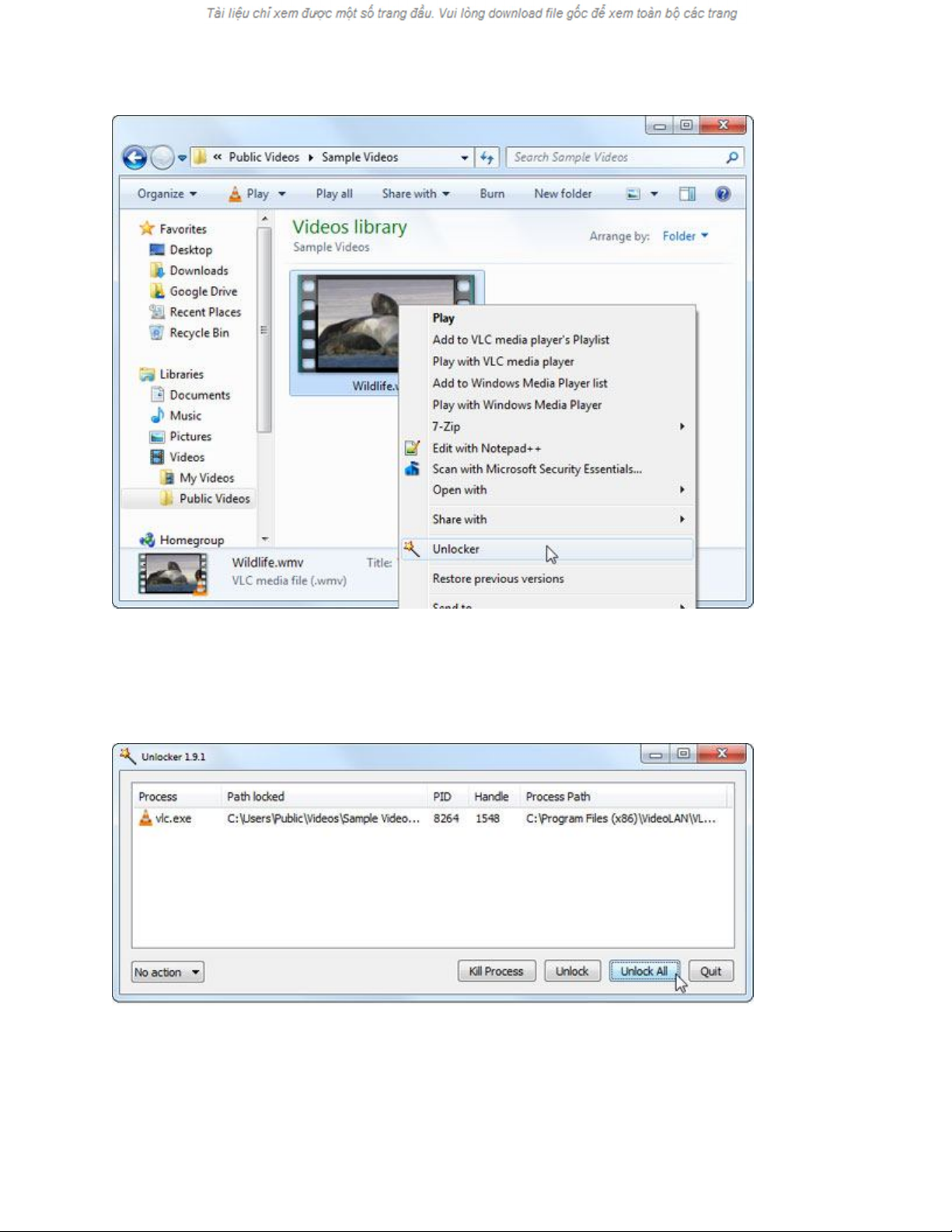Image resolution: width=952 pixels, height=1232 pixels.
Task: Expand the Organize dropdown menu
Action: tap(166, 194)
